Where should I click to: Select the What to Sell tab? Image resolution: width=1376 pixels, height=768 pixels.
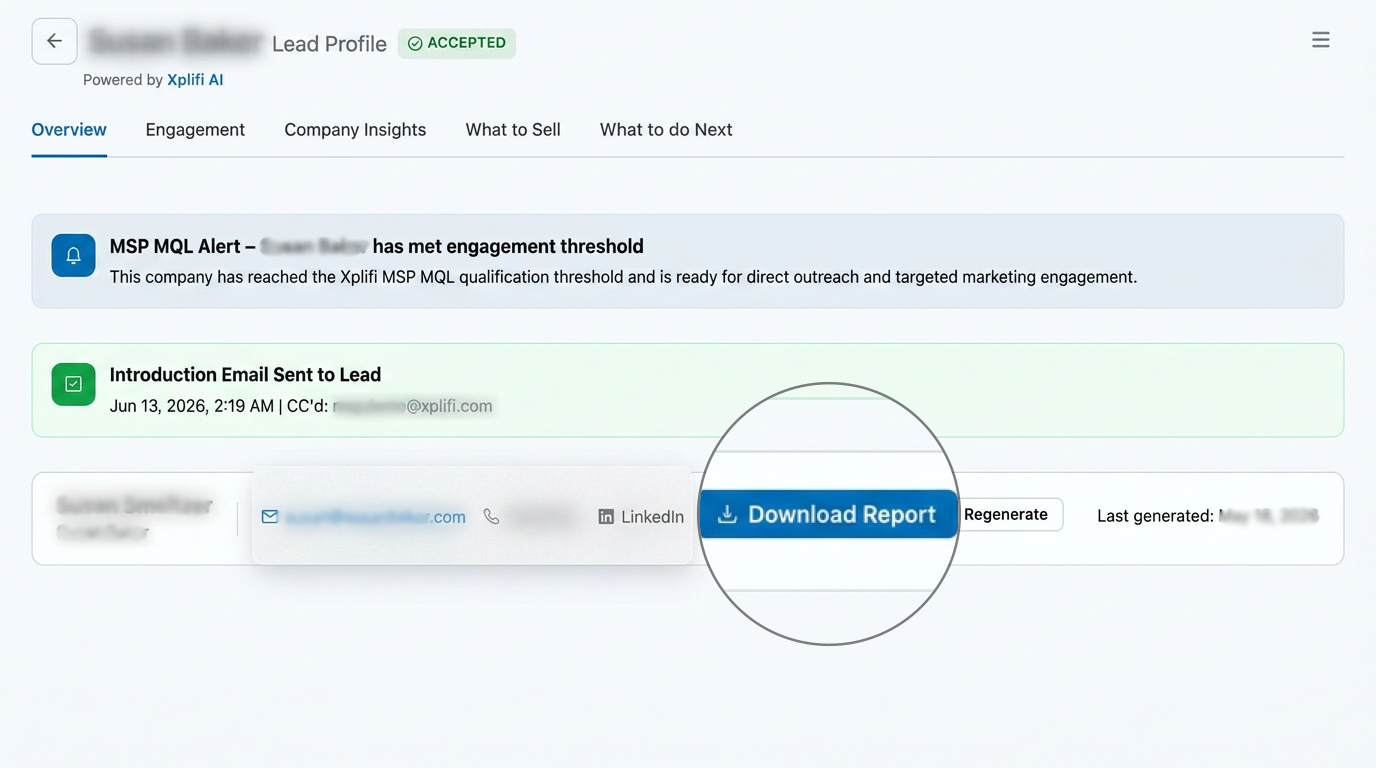point(513,130)
